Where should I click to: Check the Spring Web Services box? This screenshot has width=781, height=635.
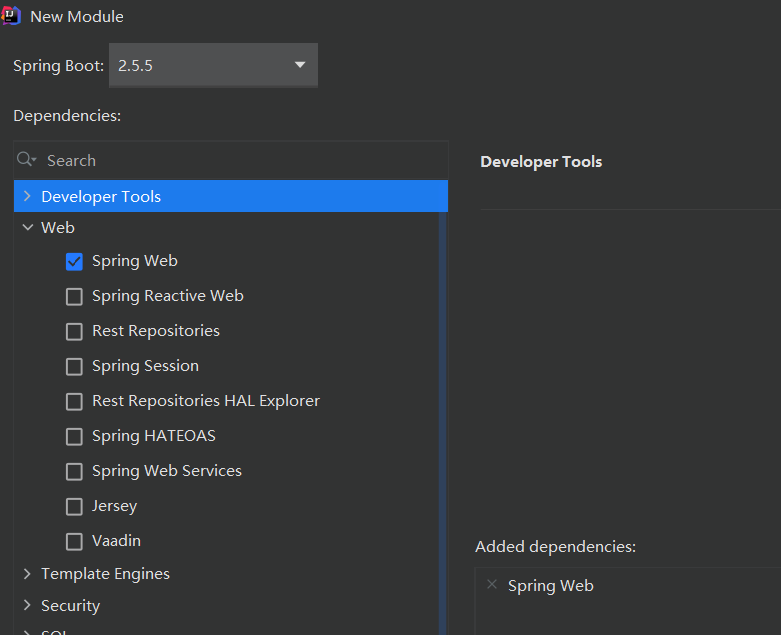74,471
